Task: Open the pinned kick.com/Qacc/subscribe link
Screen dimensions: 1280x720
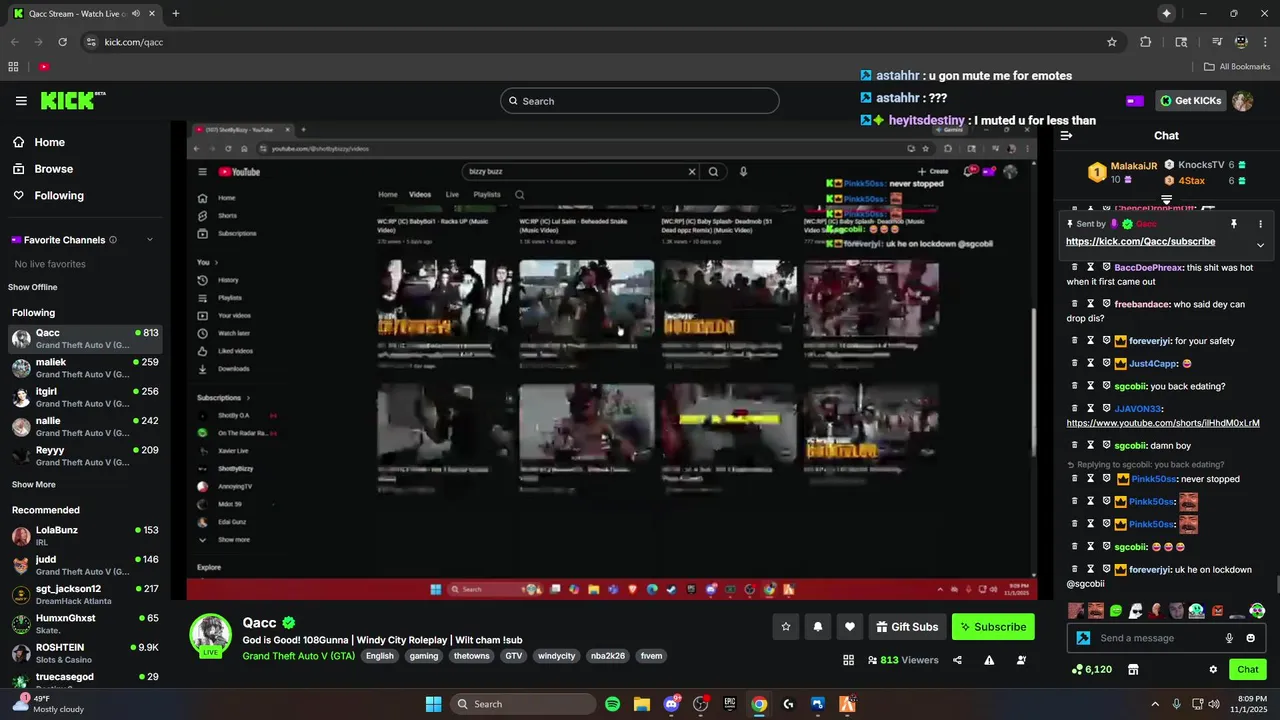Action: click(x=1140, y=242)
